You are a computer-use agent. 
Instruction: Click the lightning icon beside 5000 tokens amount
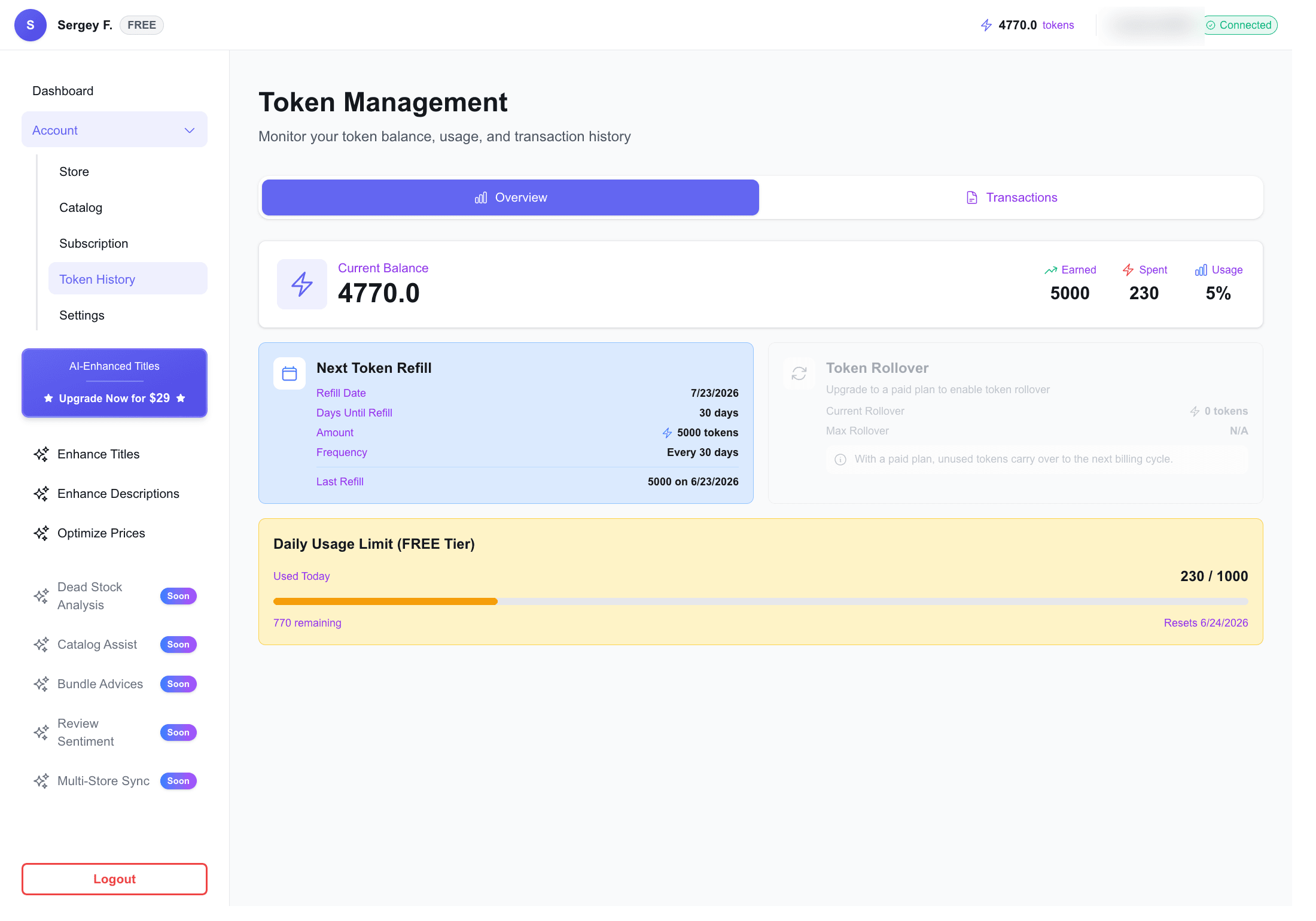668,433
